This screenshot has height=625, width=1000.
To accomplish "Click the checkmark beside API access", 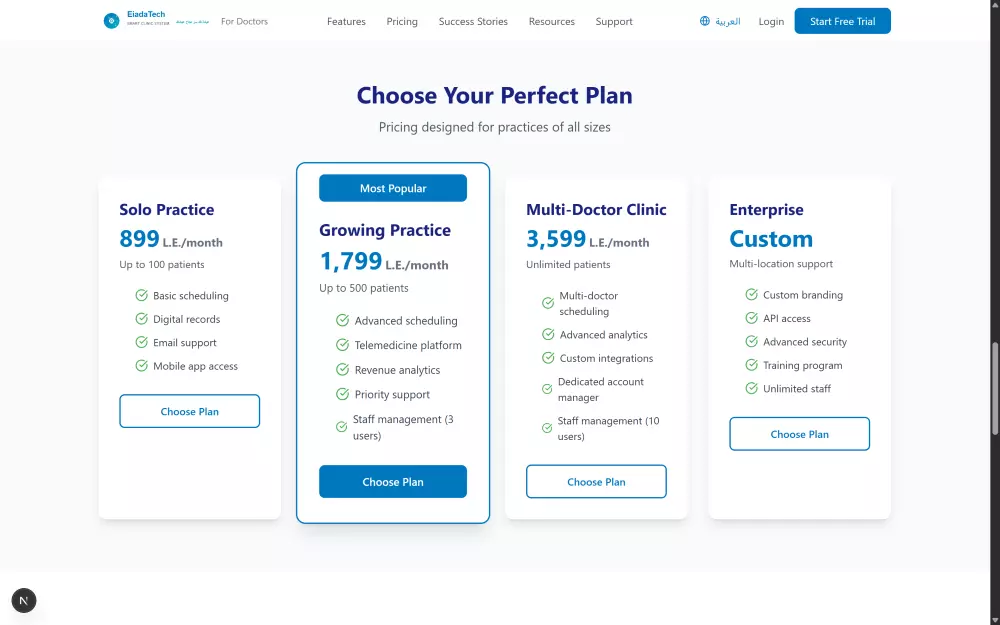I will [750, 318].
